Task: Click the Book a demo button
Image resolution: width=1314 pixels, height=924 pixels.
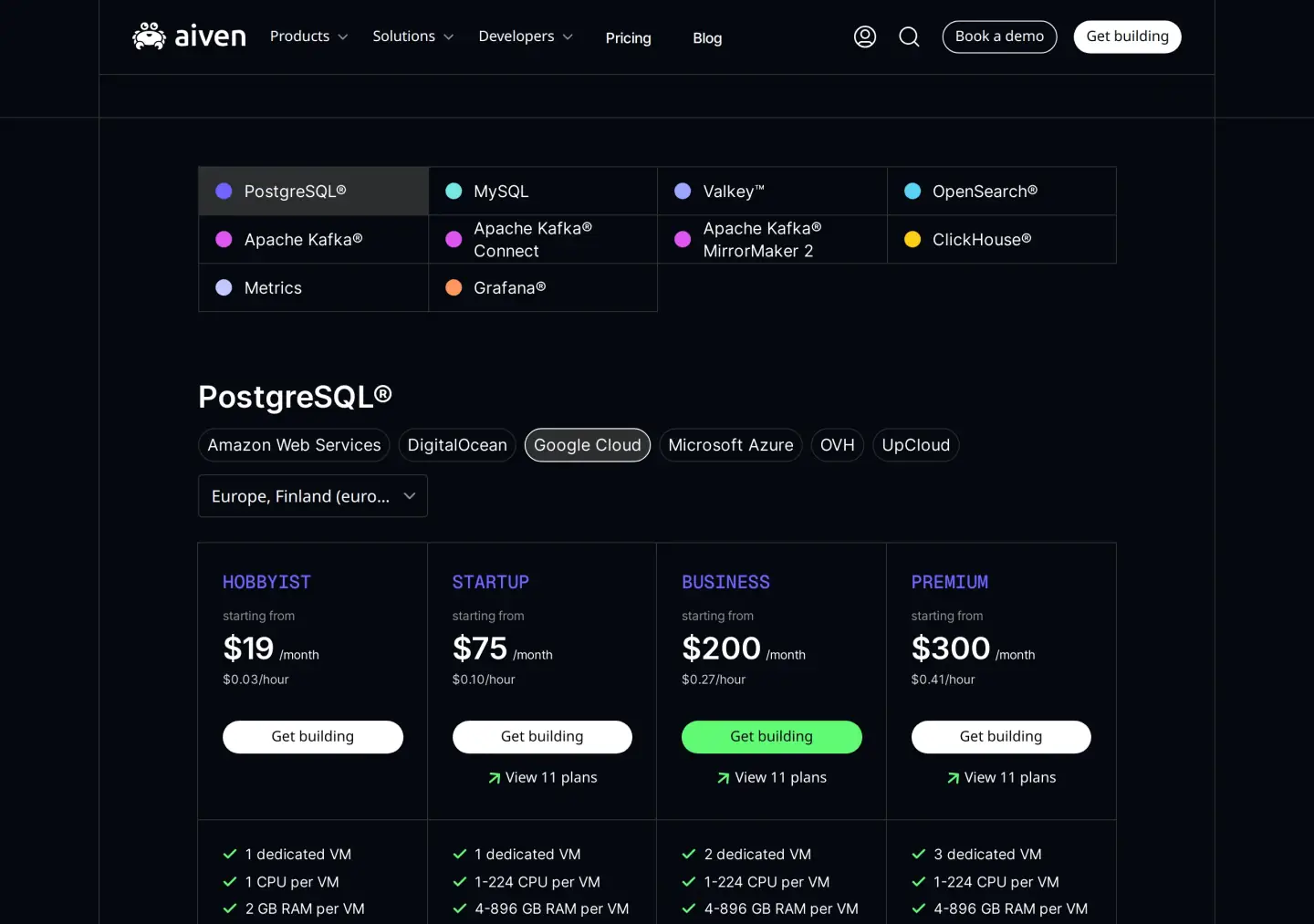Action: (x=999, y=36)
